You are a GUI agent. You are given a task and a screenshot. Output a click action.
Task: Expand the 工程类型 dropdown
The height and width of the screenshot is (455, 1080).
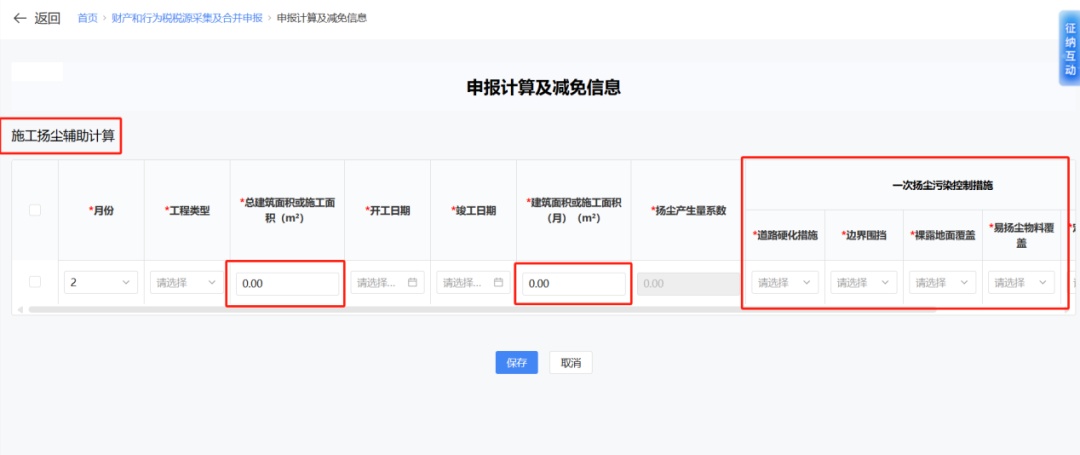click(x=187, y=283)
